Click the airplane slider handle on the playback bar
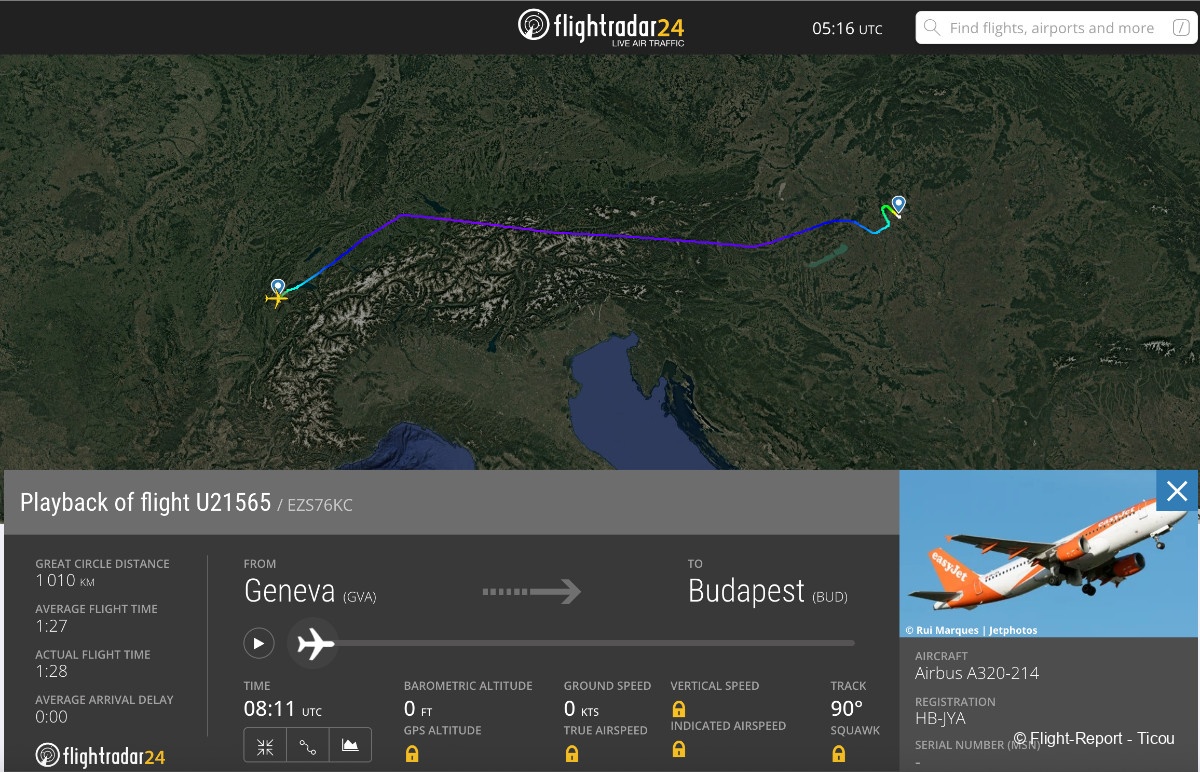Screen dimensions: 1200x772 tap(315, 643)
